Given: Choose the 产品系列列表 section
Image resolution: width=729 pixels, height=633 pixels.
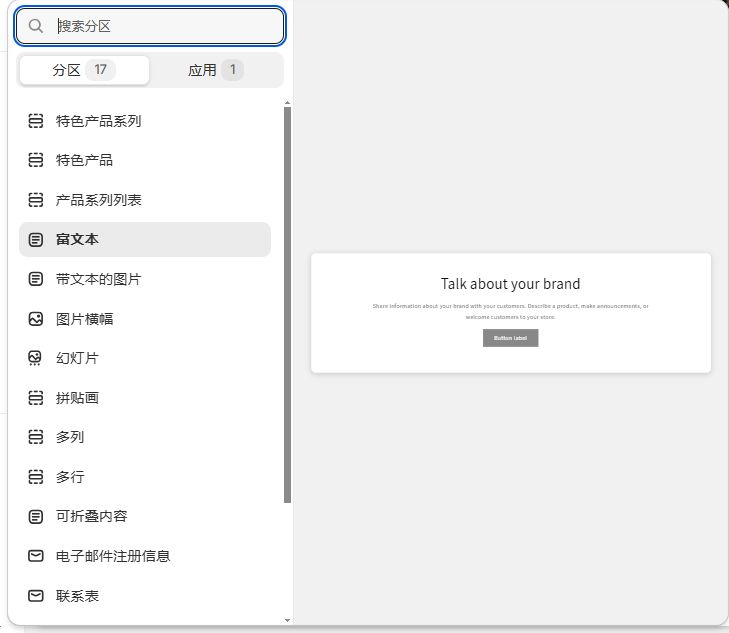Looking at the screenshot, I should (145, 200).
